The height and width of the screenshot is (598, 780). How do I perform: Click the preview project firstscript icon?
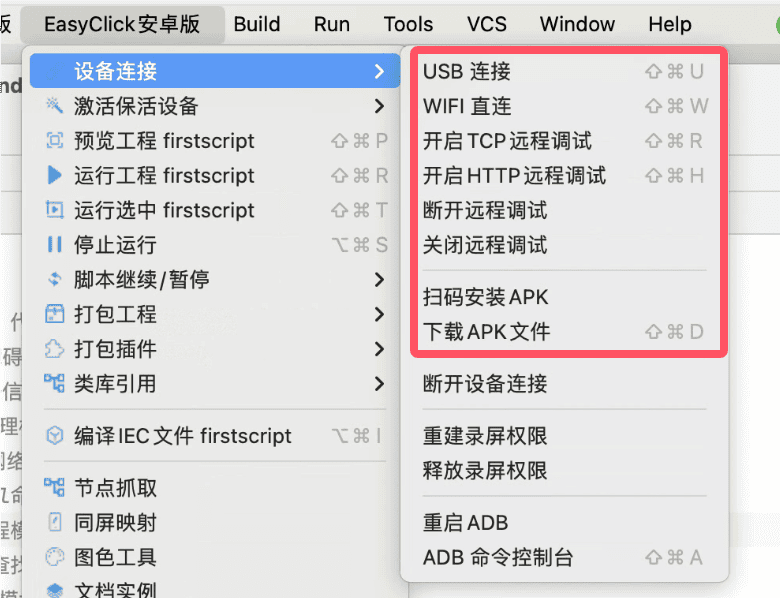(54, 141)
